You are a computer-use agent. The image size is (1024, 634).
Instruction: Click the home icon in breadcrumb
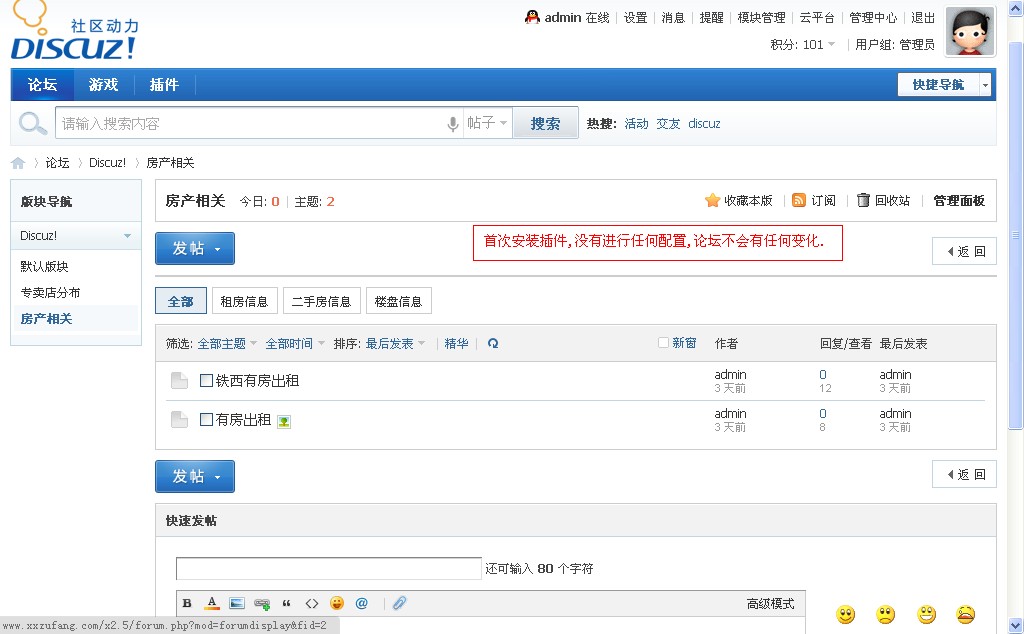[x=18, y=163]
